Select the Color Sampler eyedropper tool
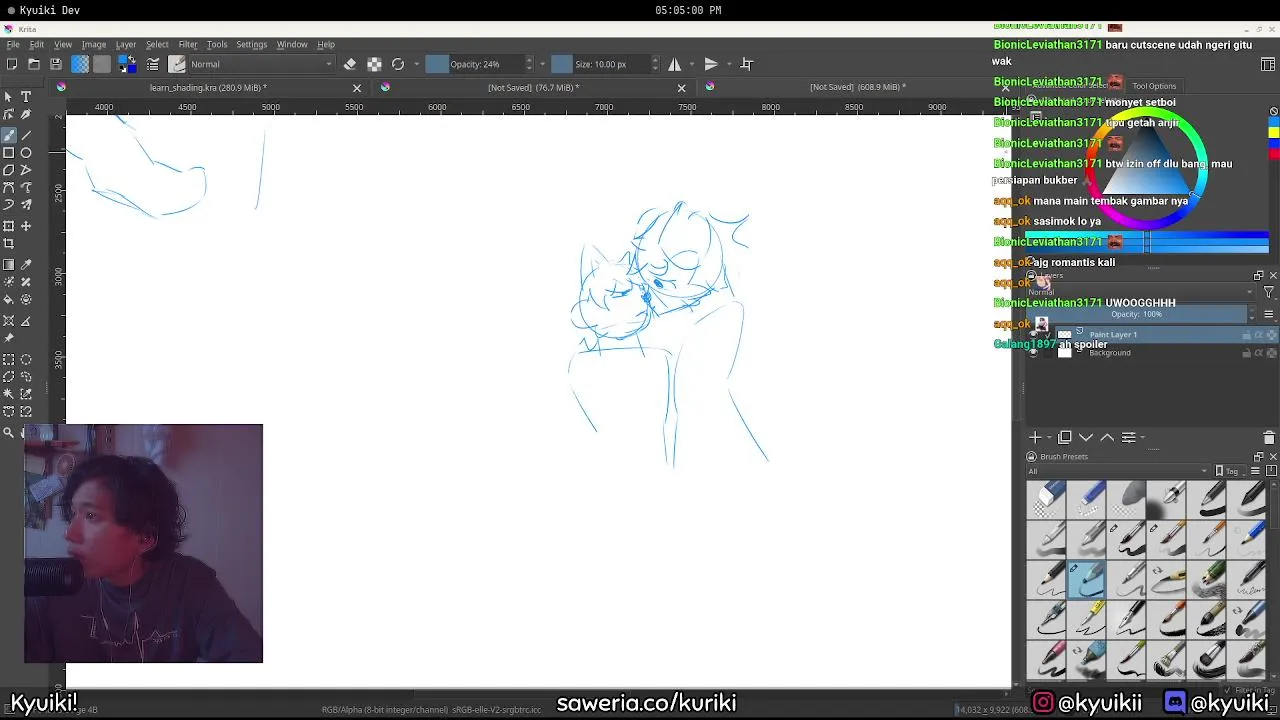 (26, 265)
